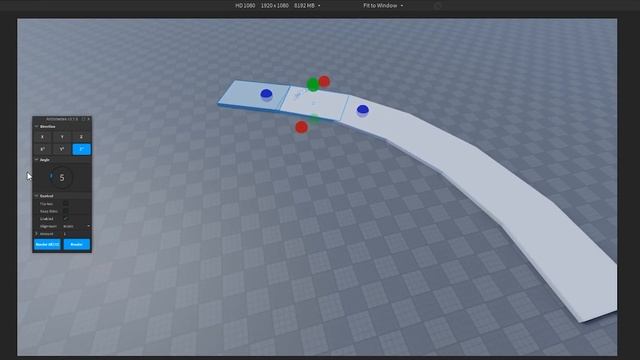Toggle the checked third Control checkbox
The image size is (640, 360).
point(66,219)
